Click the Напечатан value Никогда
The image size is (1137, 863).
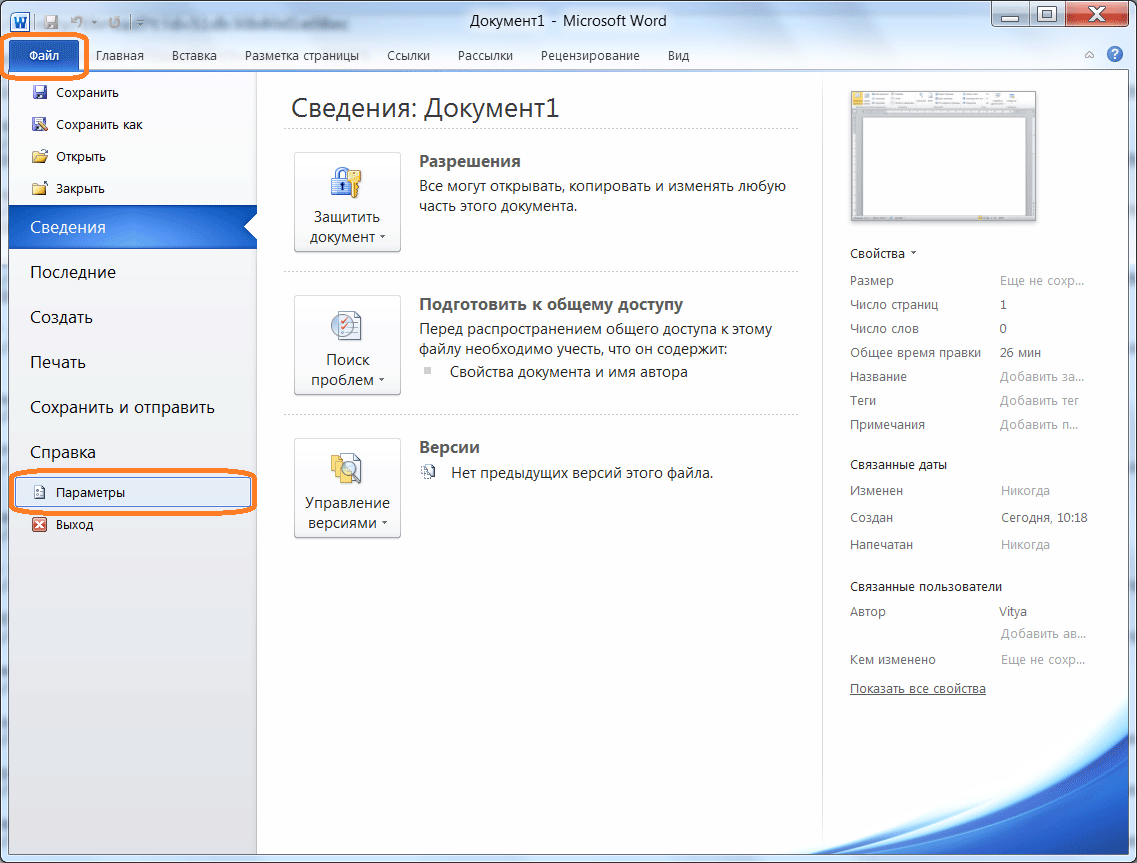click(1025, 544)
